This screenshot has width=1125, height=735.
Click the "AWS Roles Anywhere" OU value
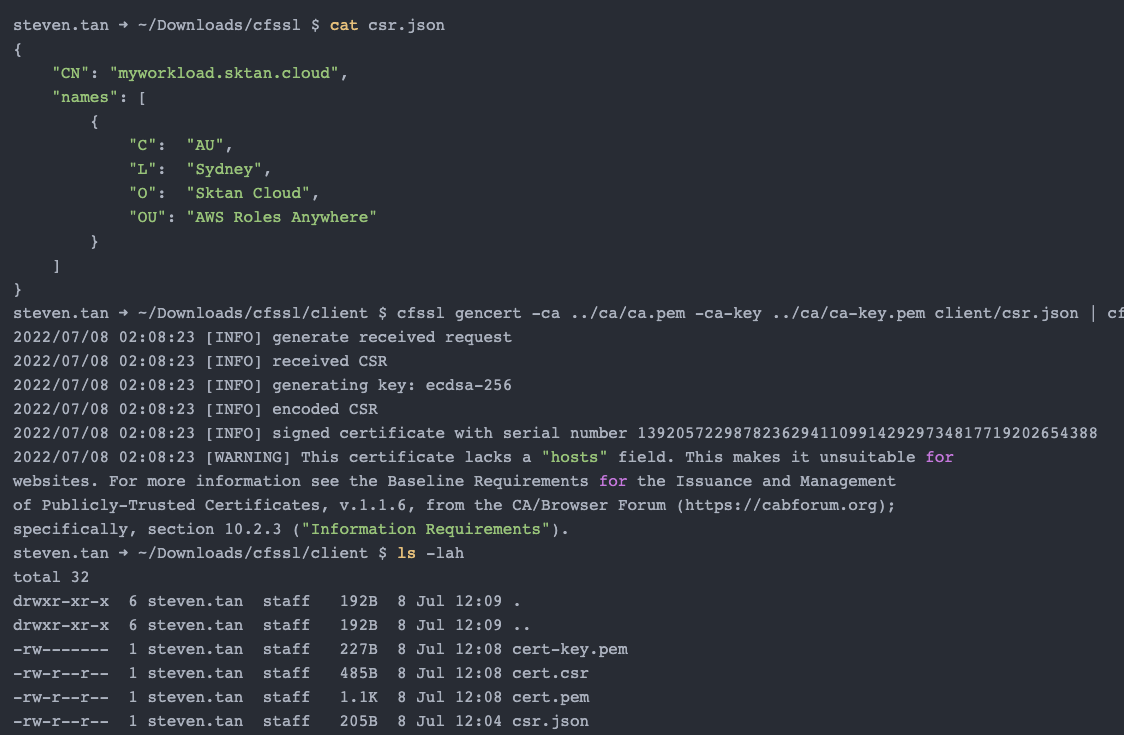click(282, 217)
